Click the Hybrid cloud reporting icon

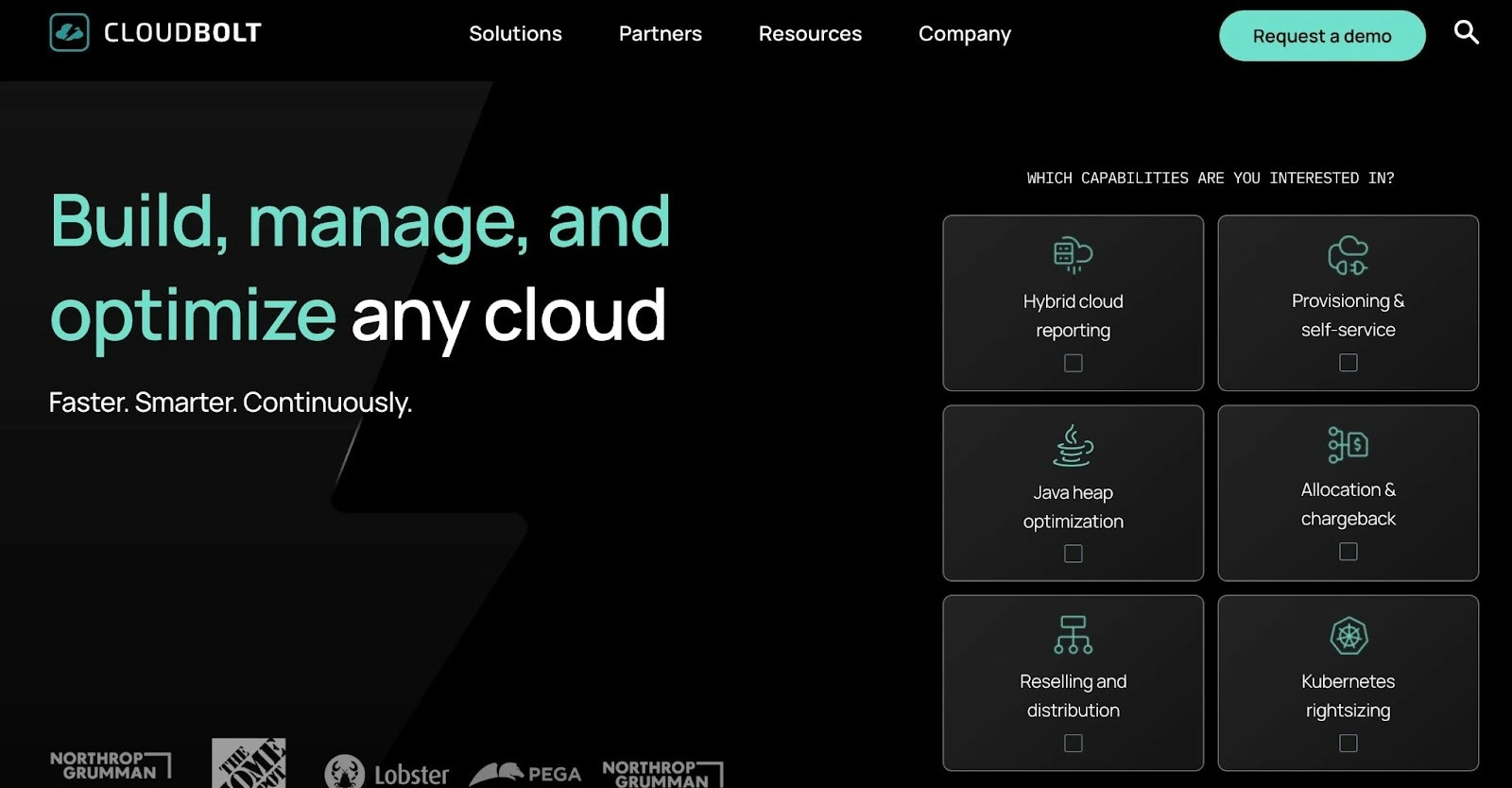[1073, 254]
